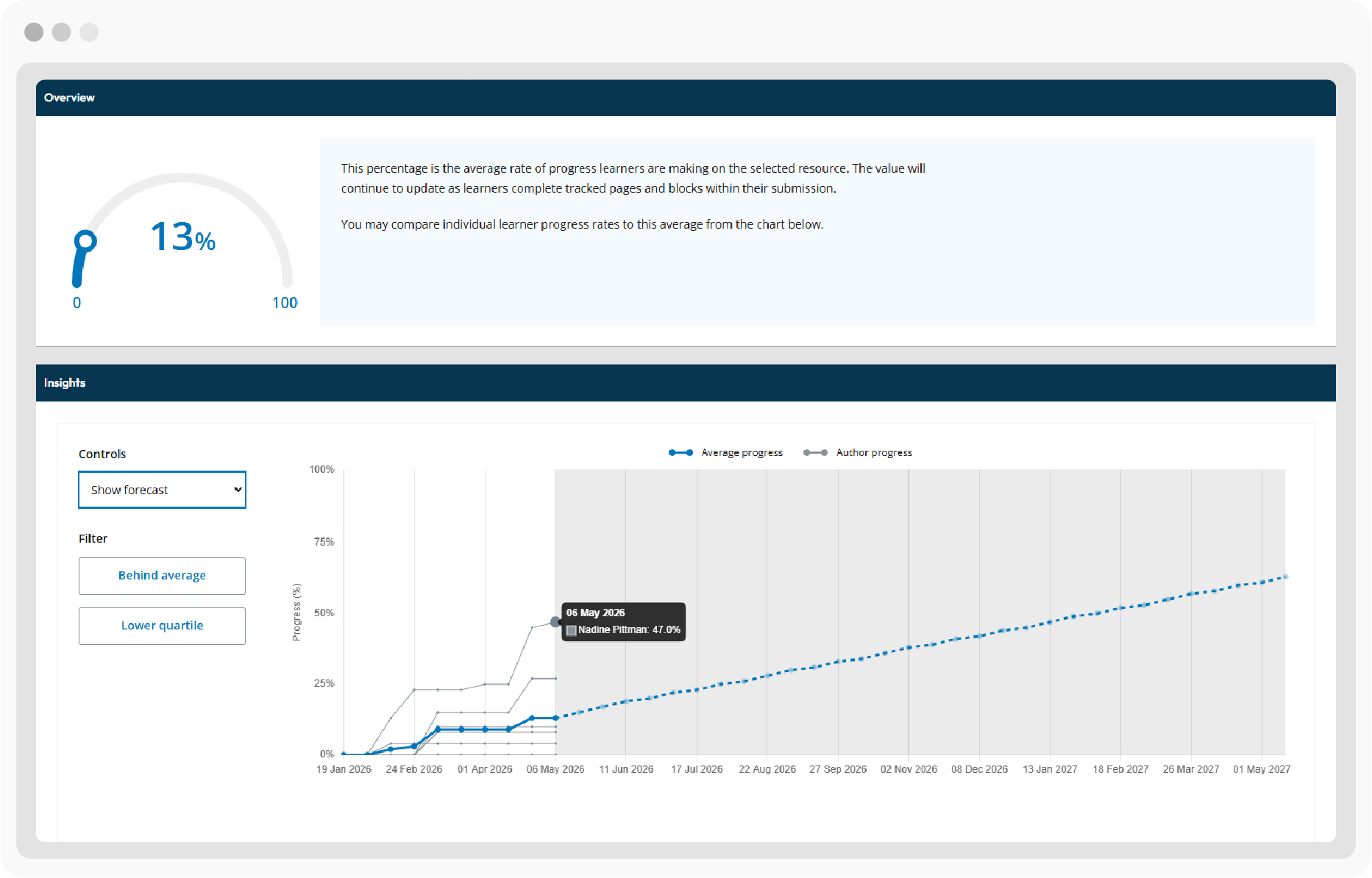The height and width of the screenshot is (878, 1372).
Task: Click the blue Average progress legend marker
Action: click(680, 453)
